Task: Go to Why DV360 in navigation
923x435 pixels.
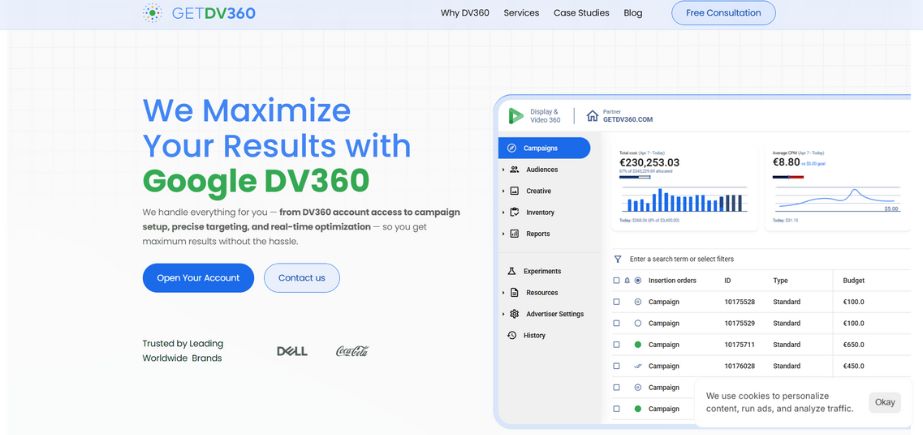Action: pos(465,13)
